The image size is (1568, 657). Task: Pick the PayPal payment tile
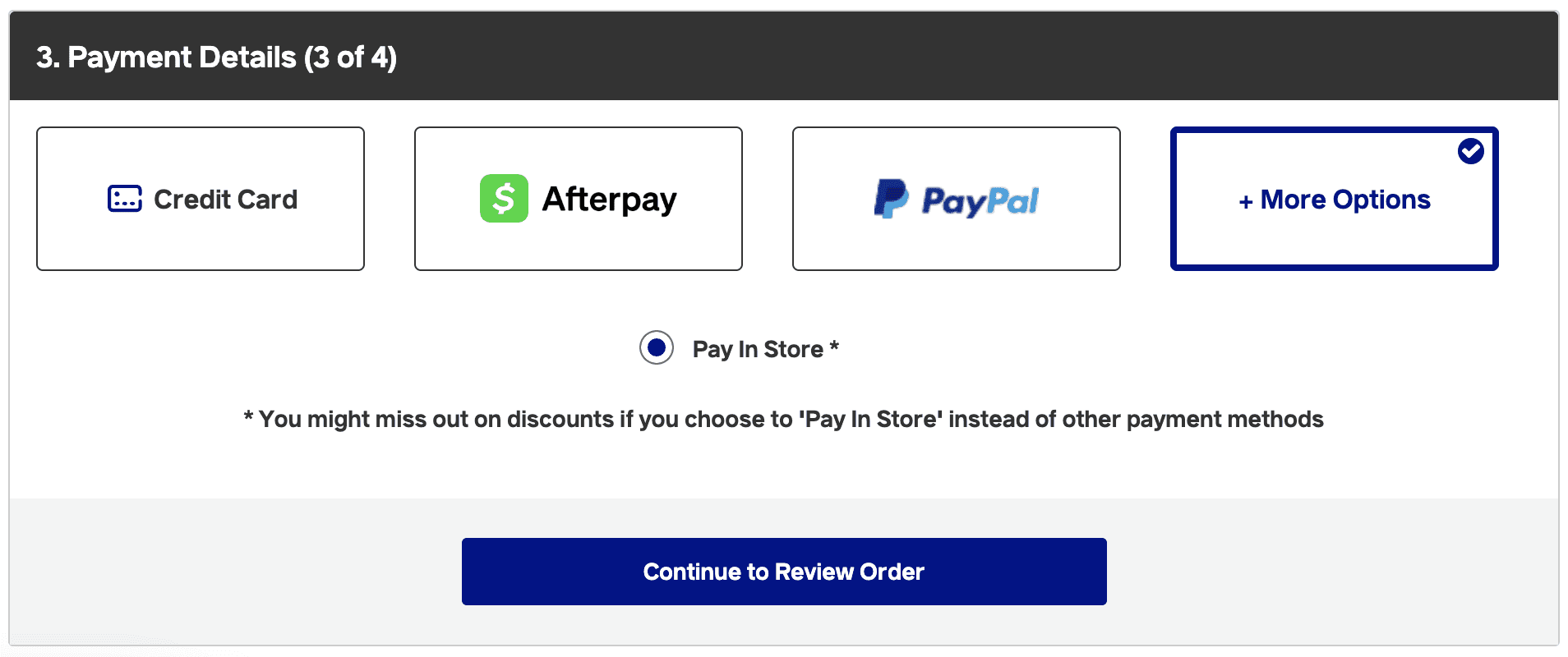957,199
